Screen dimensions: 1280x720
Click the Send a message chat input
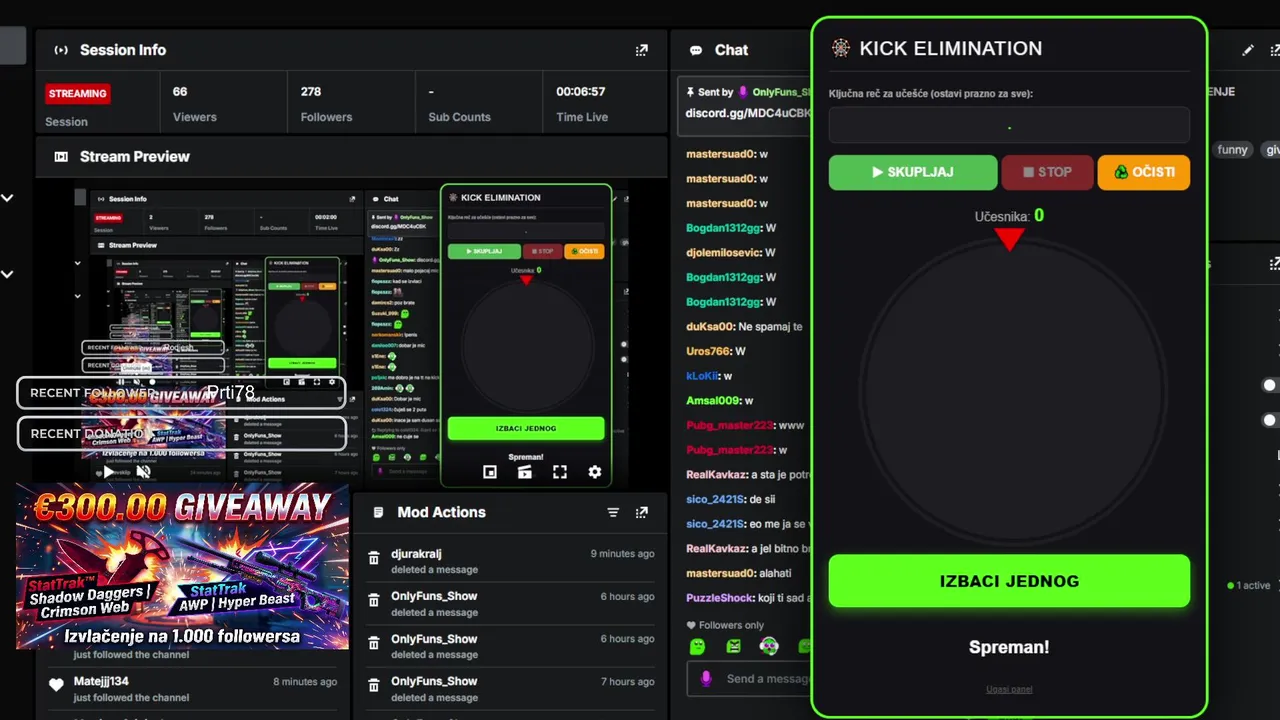click(767, 678)
